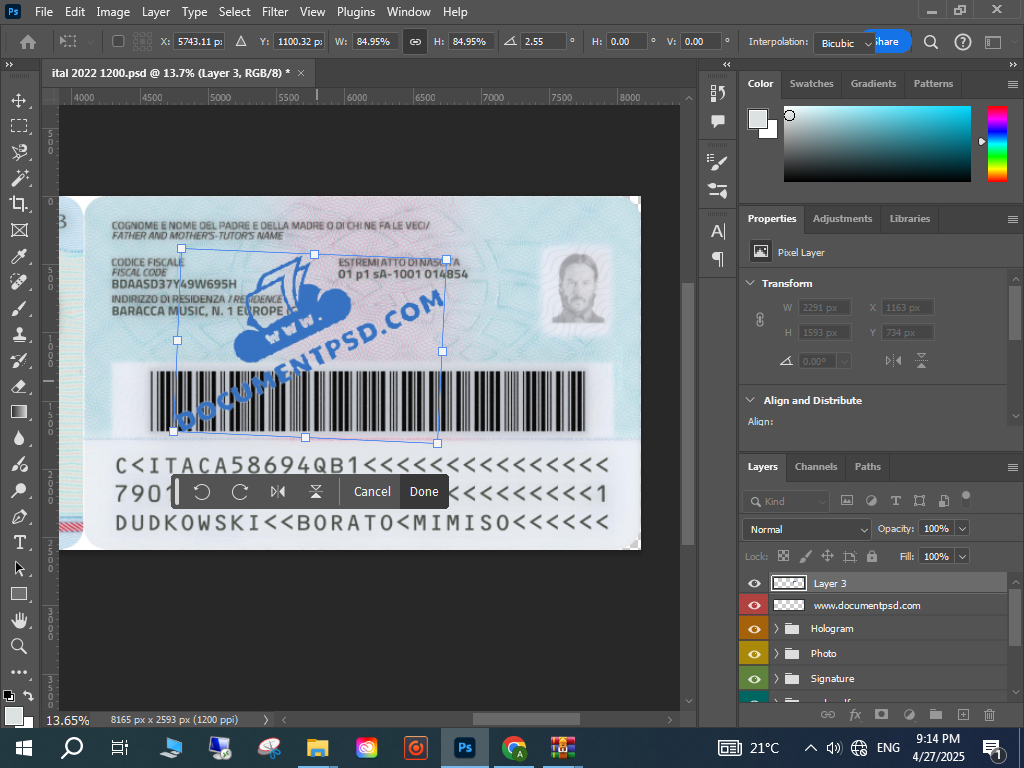Screen dimensions: 1024x768
Task: Open the Filter menu
Action: (x=275, y=12)
